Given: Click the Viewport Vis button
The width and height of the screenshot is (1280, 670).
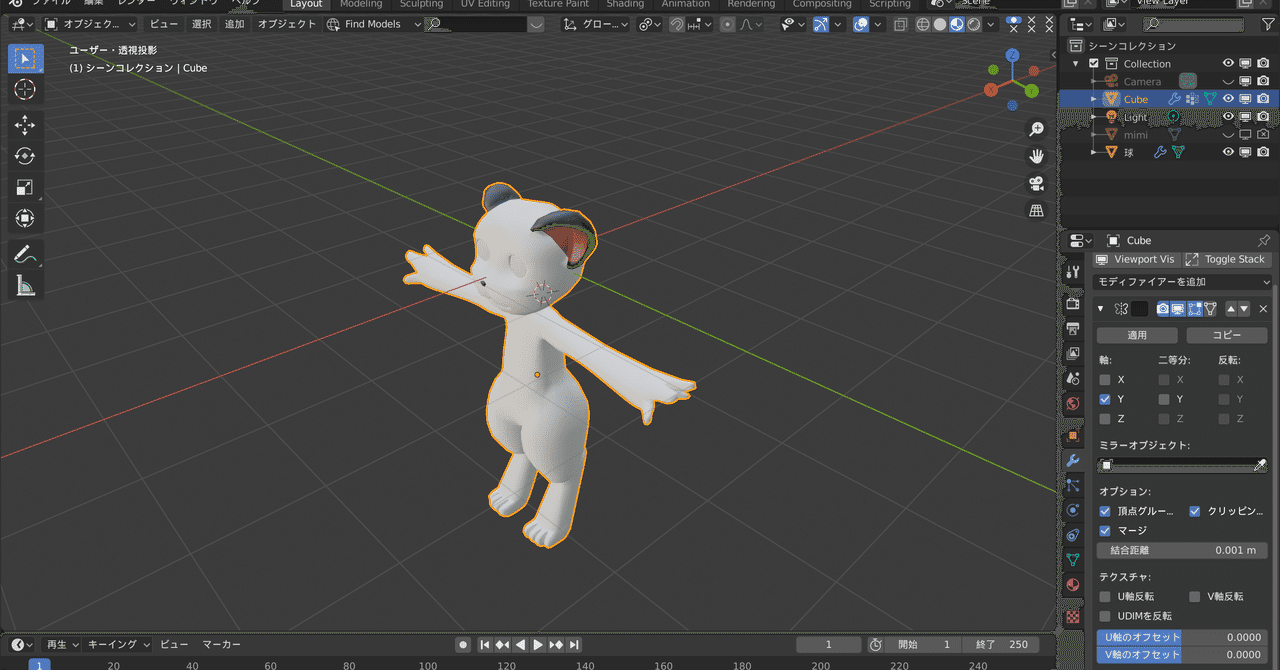Looking at the screenshot, I should (x=1136, y=260).
